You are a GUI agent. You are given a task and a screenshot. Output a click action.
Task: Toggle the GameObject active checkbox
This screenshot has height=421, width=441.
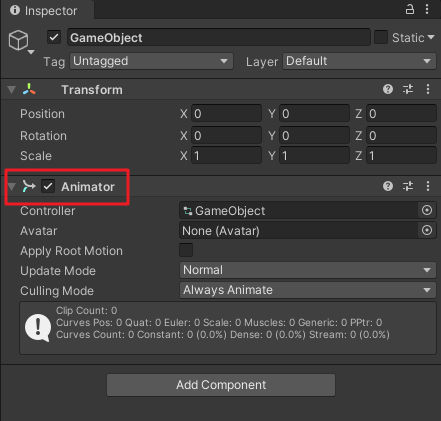coord(54,37)
